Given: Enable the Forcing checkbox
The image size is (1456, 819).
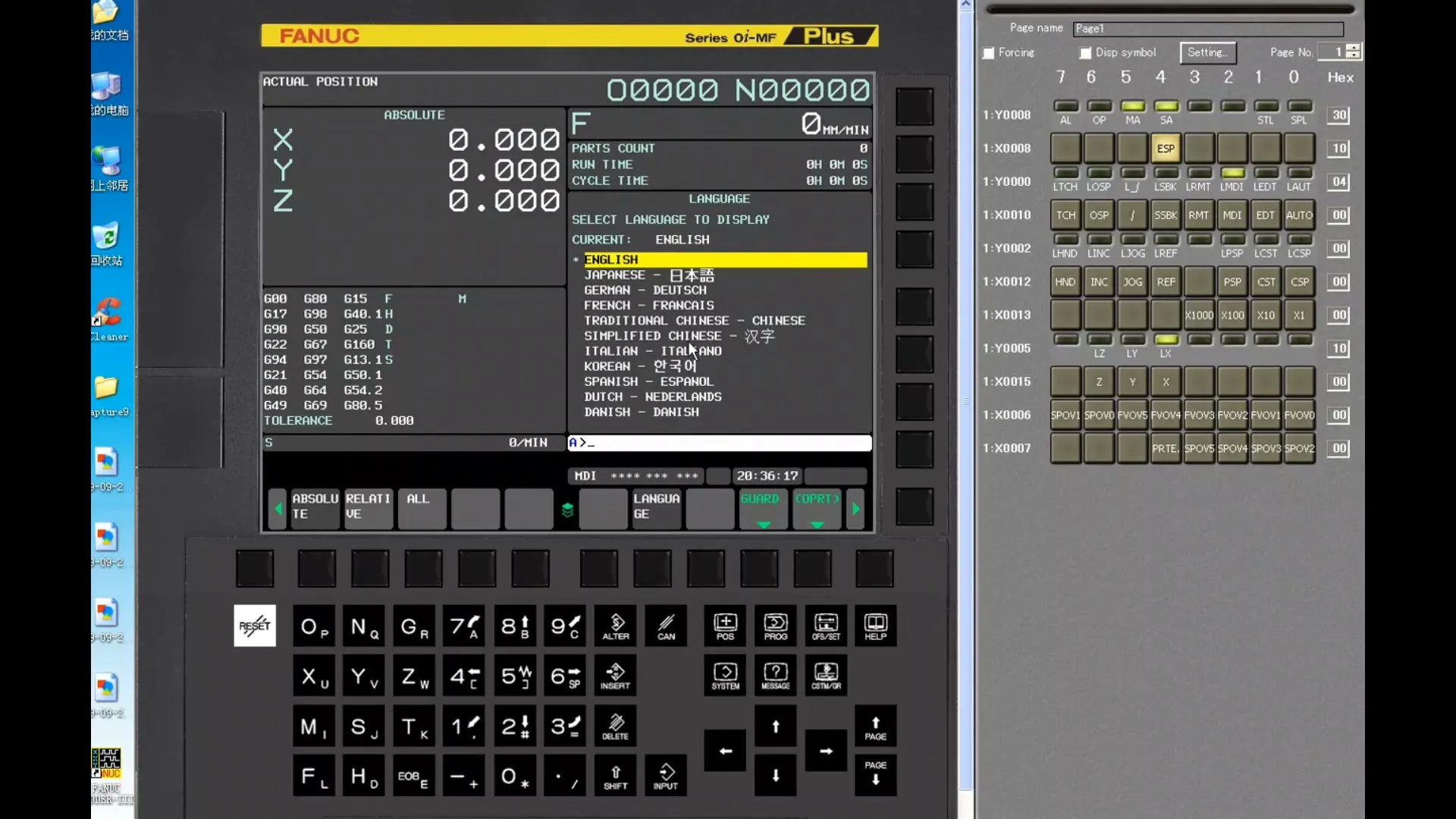Looking at the screenshot, I should [x=989, y=53].
